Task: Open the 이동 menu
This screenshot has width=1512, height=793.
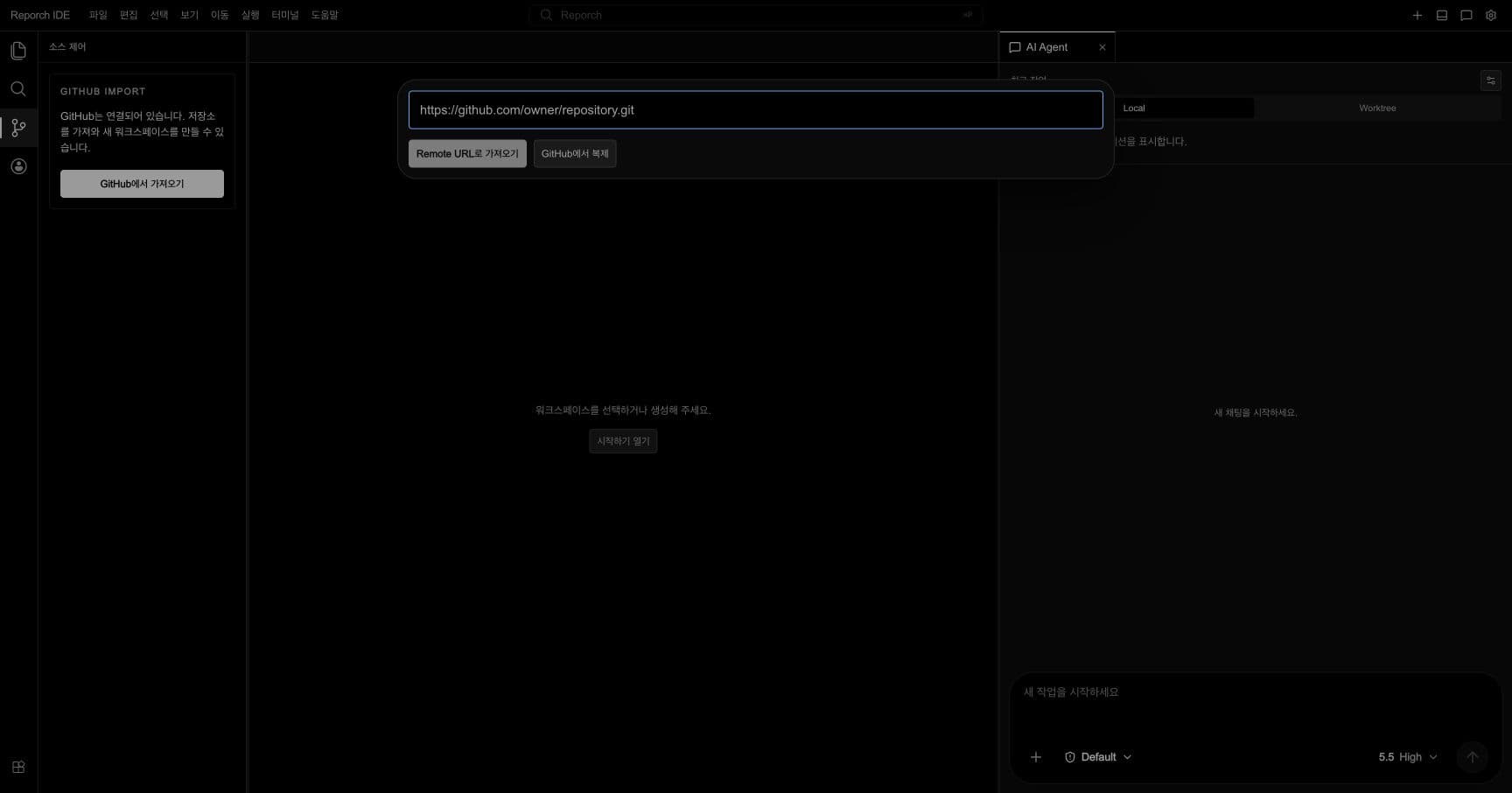Action: pyautogui.click(x=220, y=15)
